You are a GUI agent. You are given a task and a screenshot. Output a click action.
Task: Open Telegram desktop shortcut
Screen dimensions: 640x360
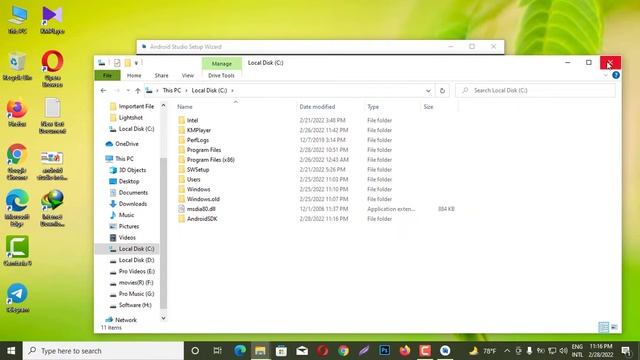[x=17, y=298]
